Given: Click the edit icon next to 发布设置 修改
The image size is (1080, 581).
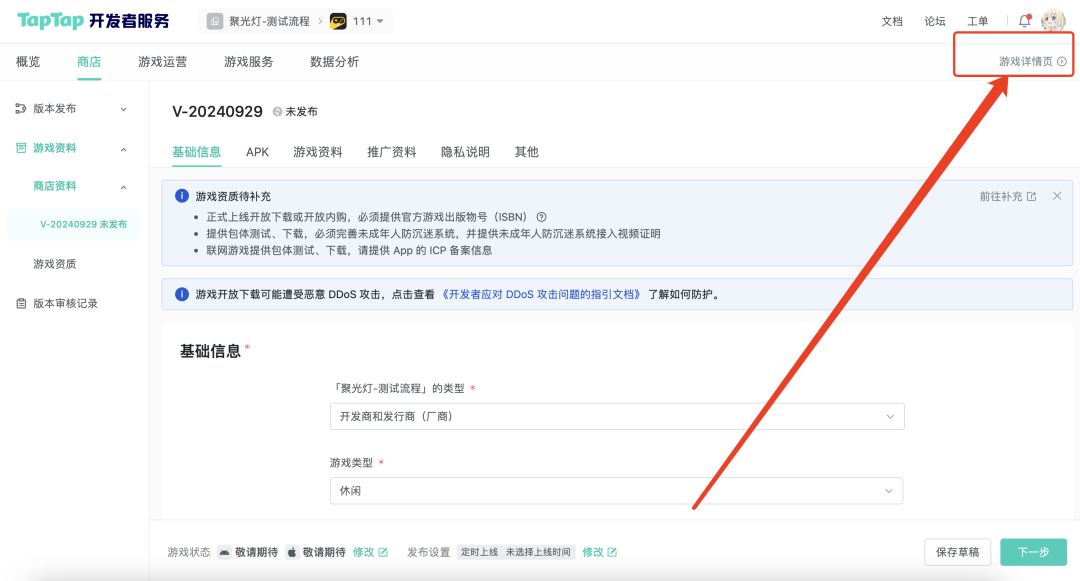Looking at the screenshot, I should click(x=612, y=552).
